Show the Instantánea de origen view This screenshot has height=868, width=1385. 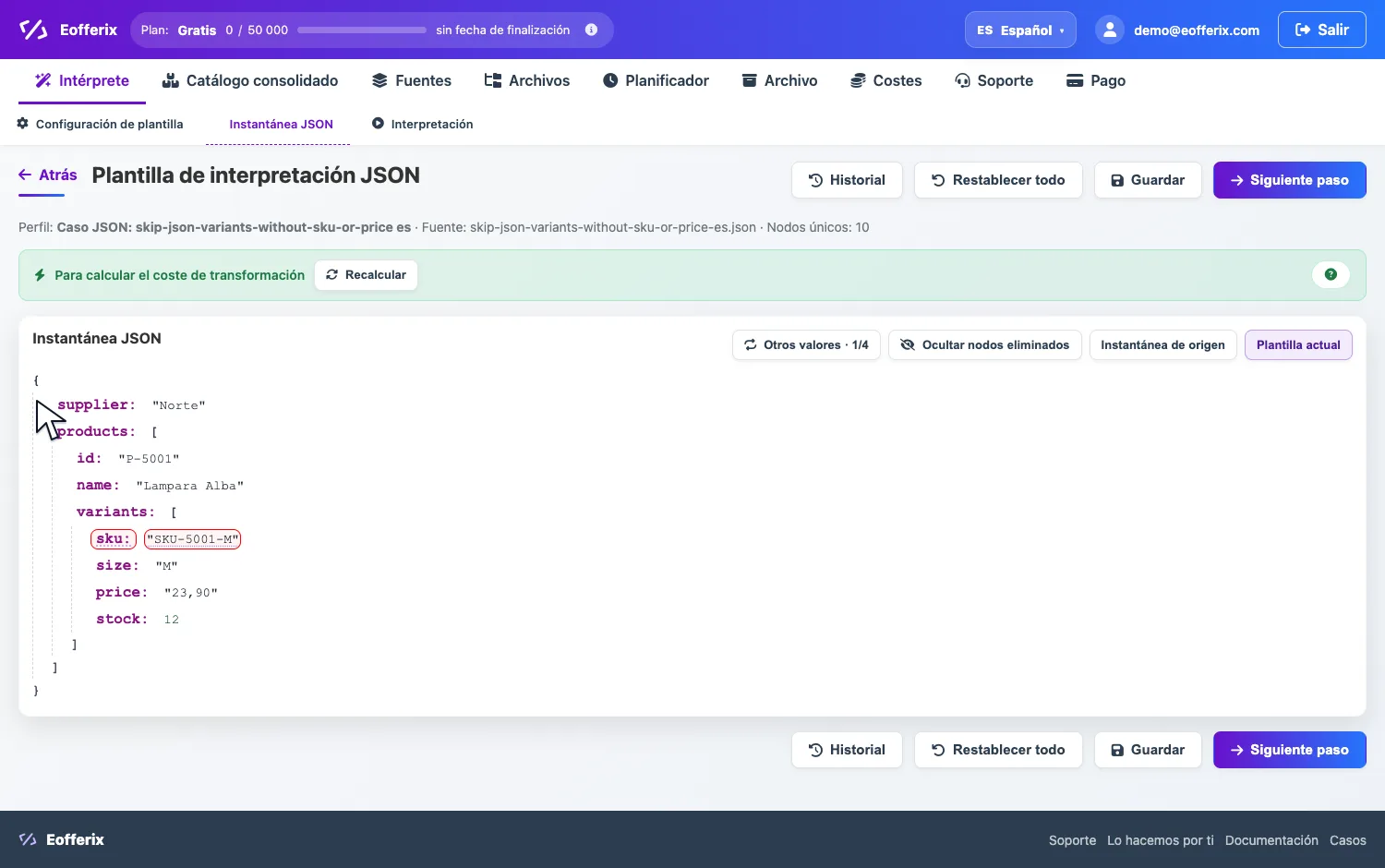pyautogui.click(x=1162, y=344)
